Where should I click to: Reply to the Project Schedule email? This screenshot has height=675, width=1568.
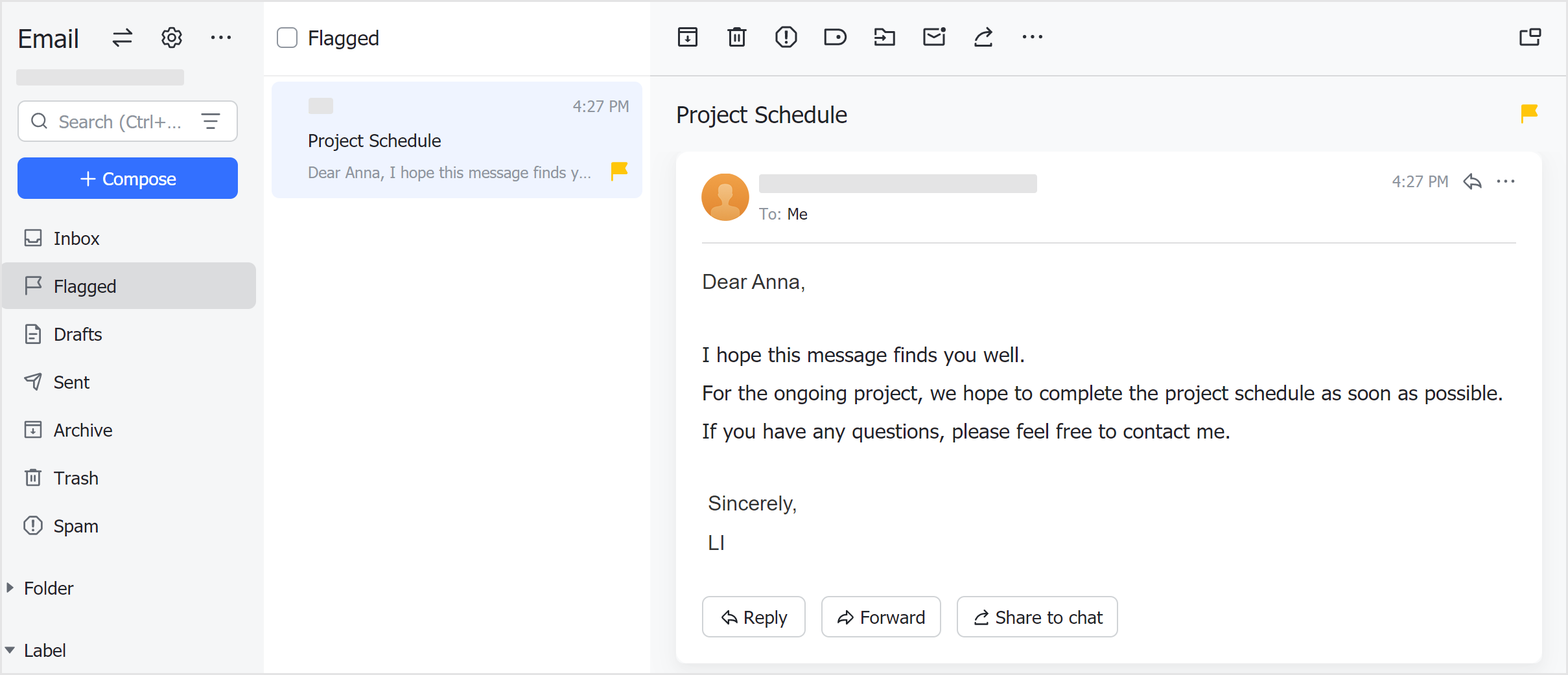click(753, 616)
